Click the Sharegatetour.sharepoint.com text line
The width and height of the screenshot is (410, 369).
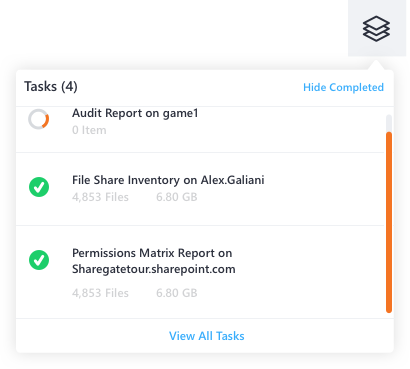pos(154,269)
